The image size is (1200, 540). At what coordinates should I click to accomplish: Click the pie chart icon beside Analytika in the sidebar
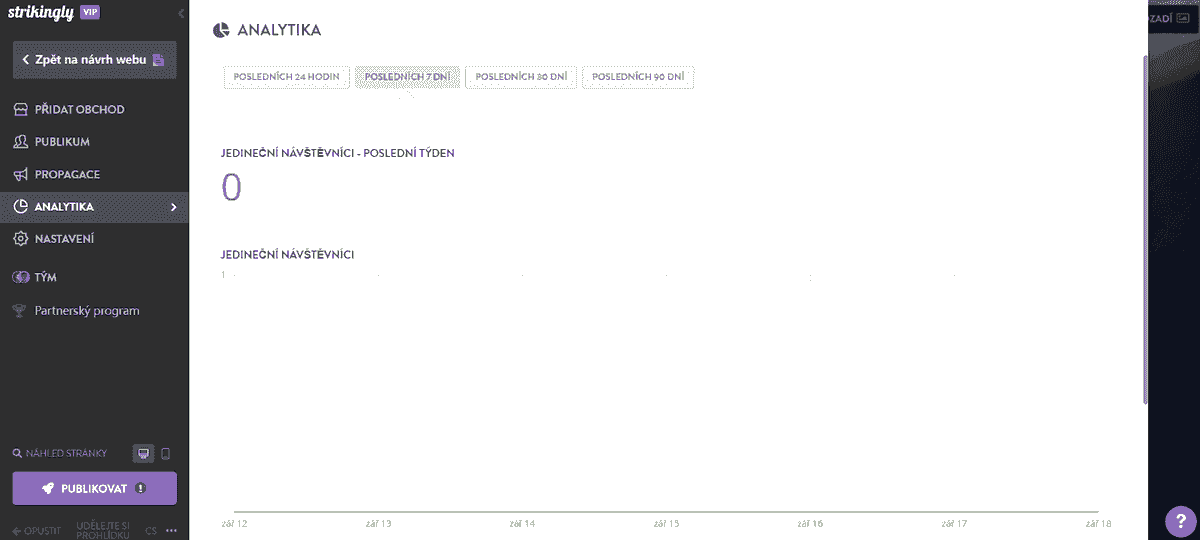click(20, 207)
